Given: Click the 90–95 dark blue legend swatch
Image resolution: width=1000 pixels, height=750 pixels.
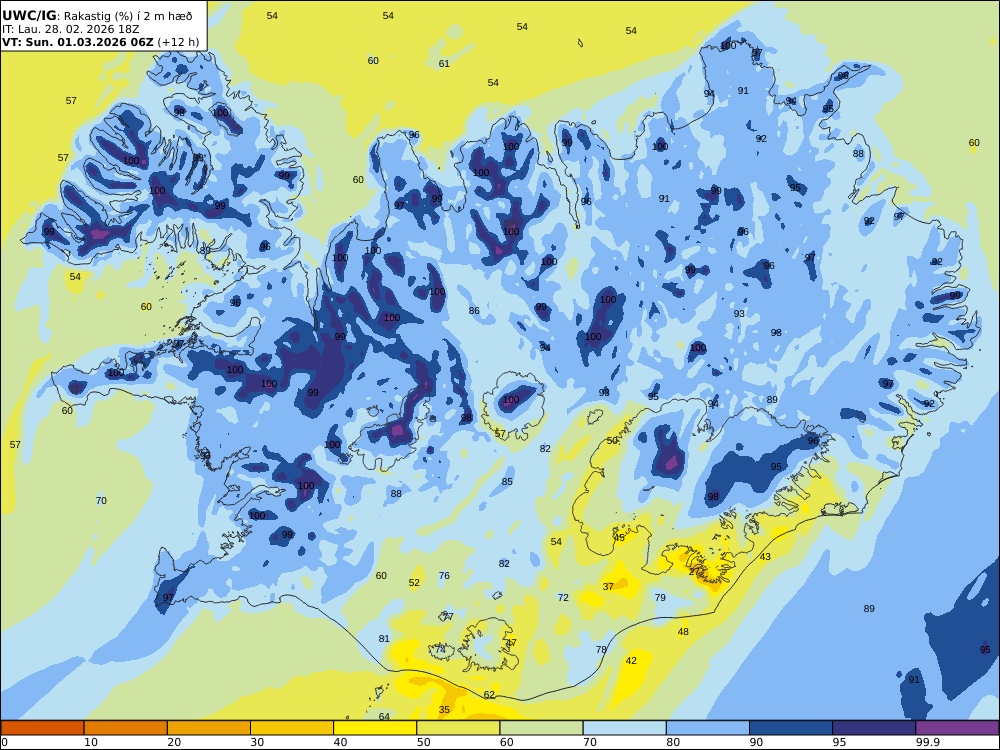Looking at the screenshot, I should point(791,728).
